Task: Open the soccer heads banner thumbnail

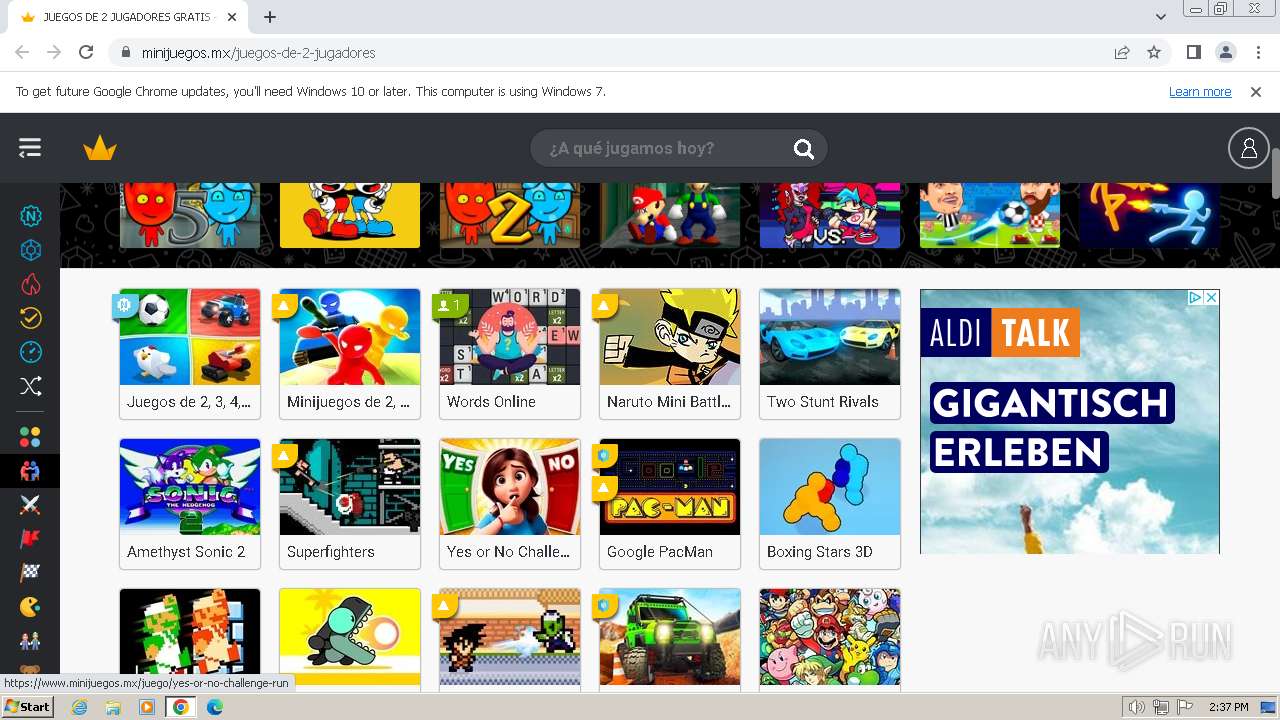Action: [x=990, y=215]
